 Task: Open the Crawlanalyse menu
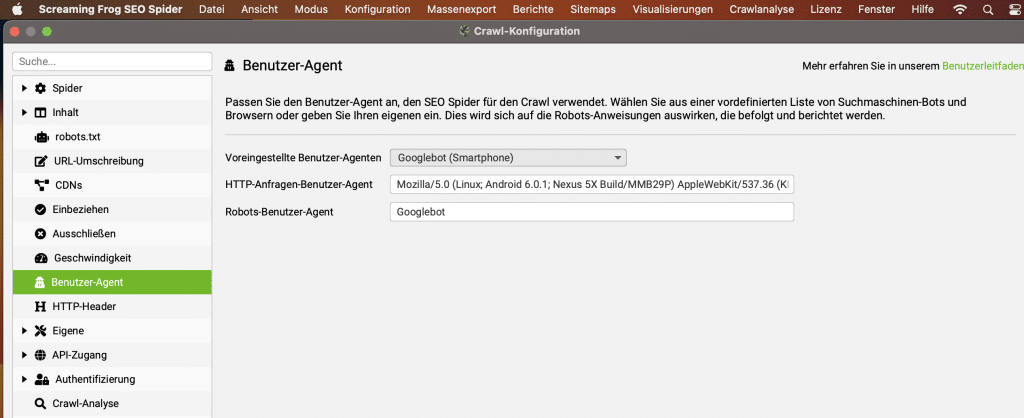(761, 9)
